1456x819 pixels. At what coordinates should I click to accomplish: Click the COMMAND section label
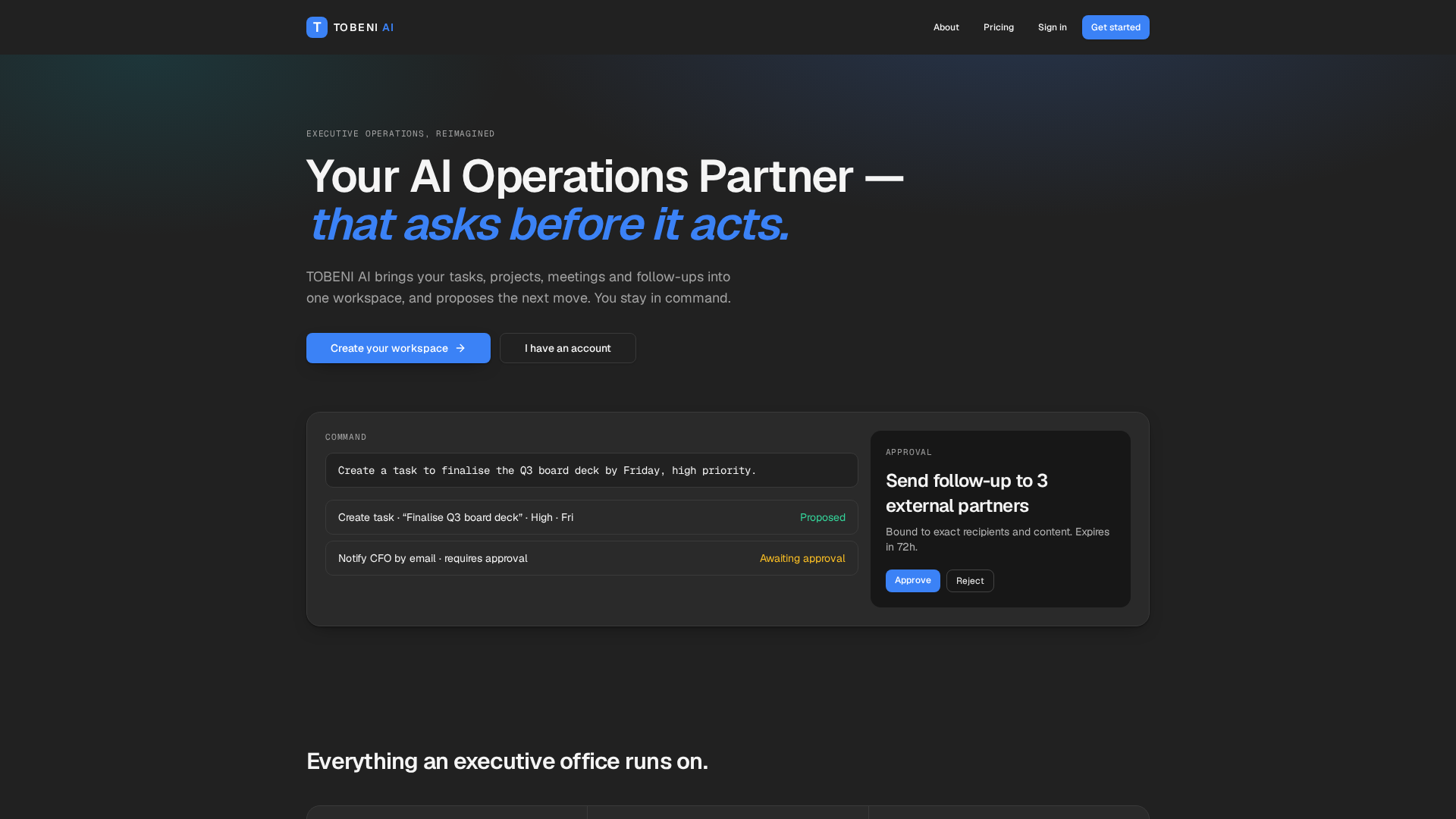click(x=346, y=437)
